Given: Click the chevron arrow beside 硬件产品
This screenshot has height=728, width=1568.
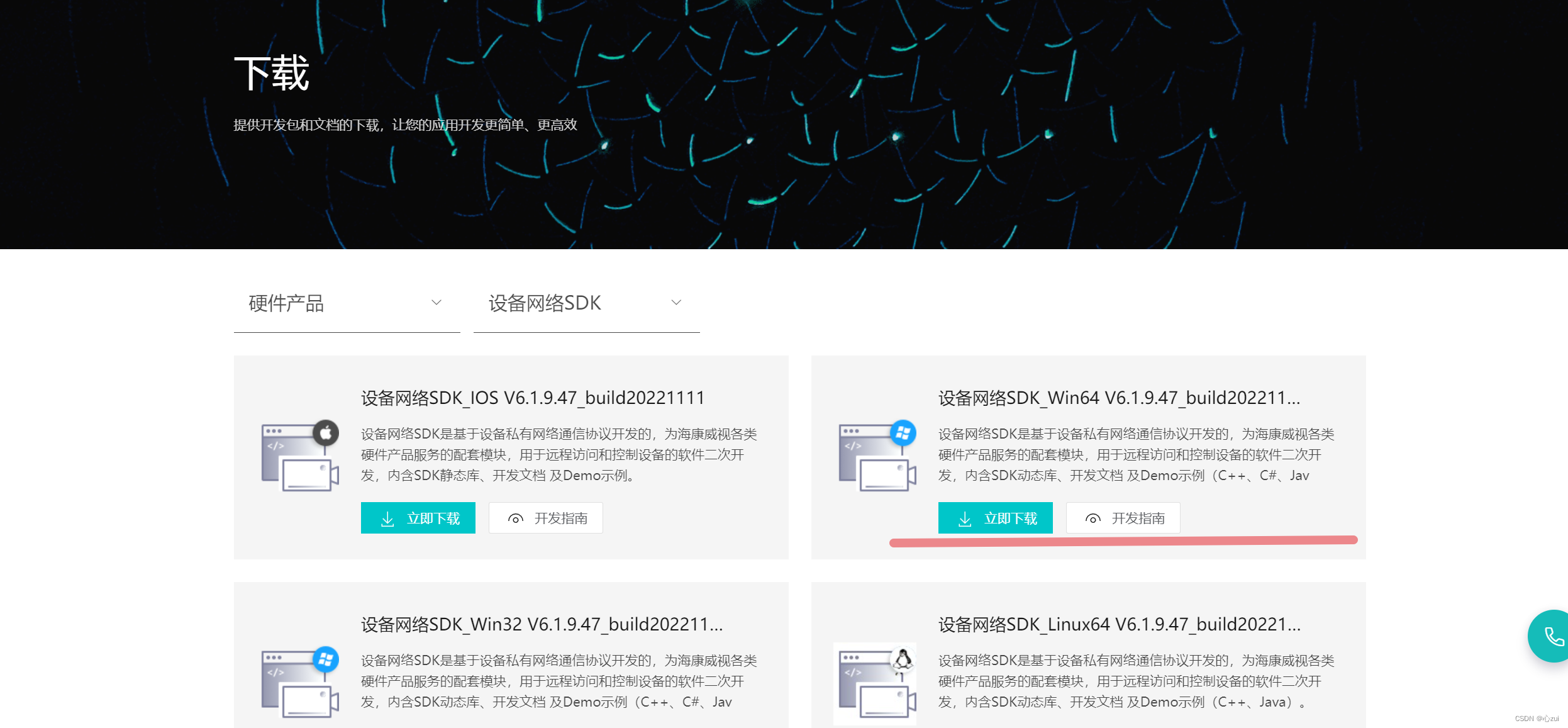Looking at the screenshot, I should click(436, 303).
